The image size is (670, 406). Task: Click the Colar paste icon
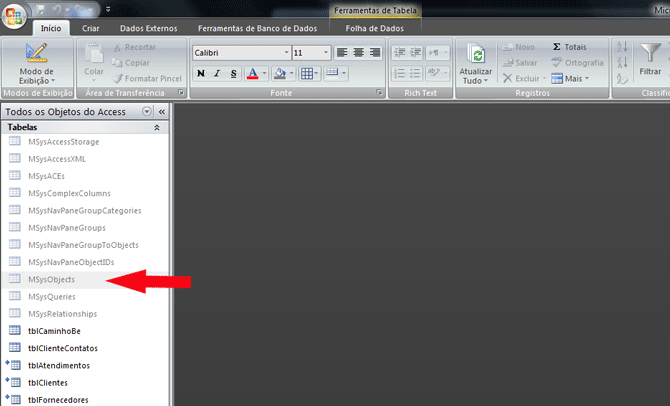point(94,54)
